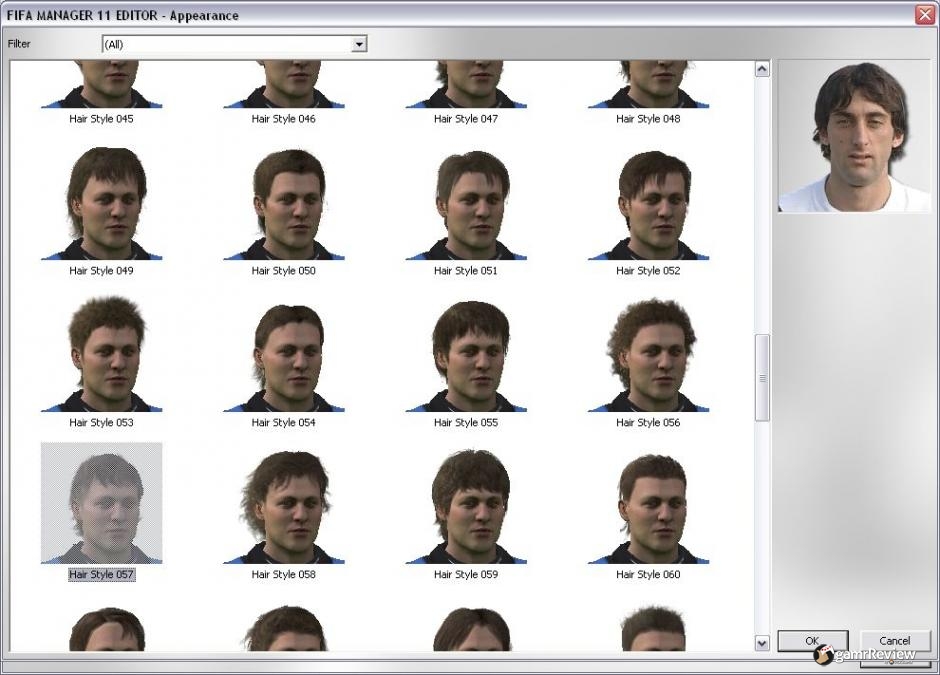
Task: Click the 'Hair Style 058' label
Action: coord(284,574)
